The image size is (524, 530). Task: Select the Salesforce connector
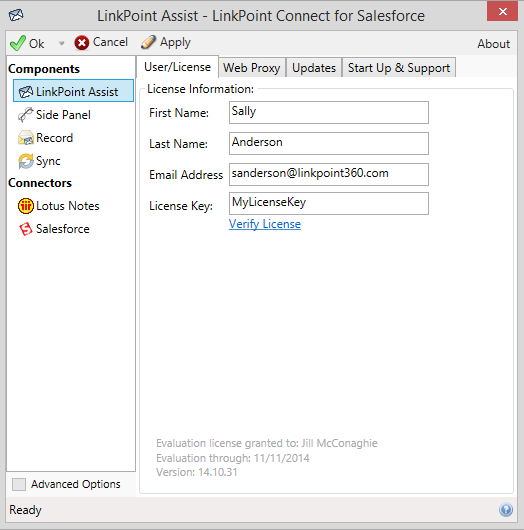pyautogui.click(x=54, y=229)
